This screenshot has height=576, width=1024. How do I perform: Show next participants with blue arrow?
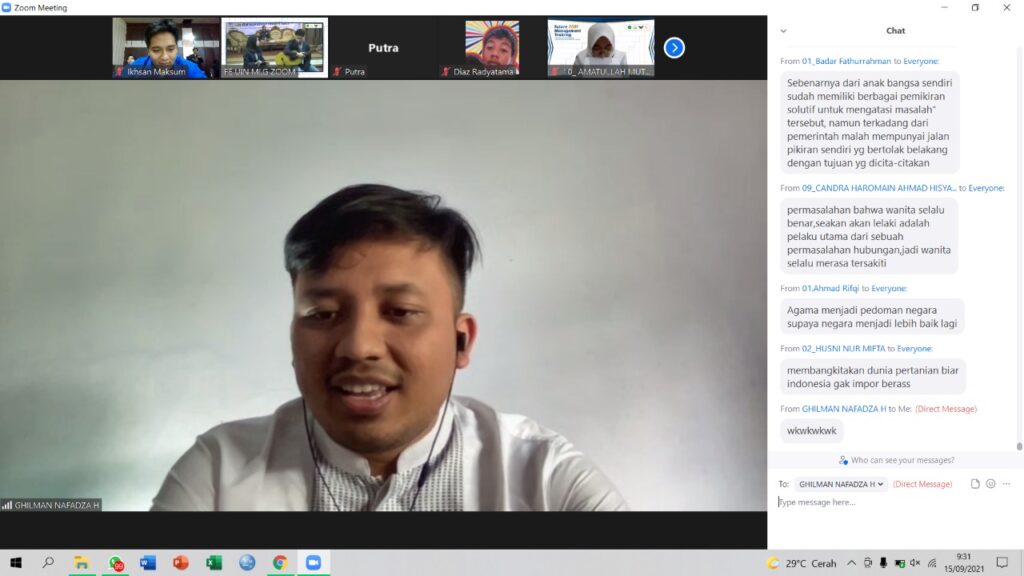(674, 47)
